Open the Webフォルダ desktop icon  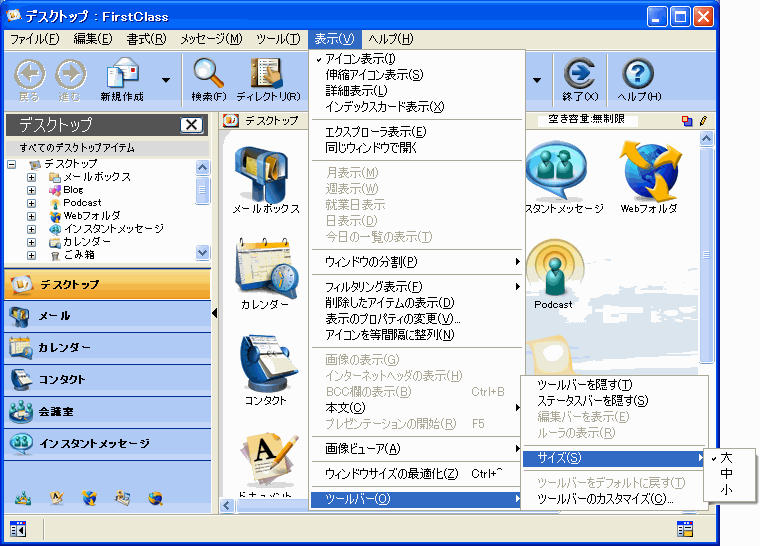[648, 175]
